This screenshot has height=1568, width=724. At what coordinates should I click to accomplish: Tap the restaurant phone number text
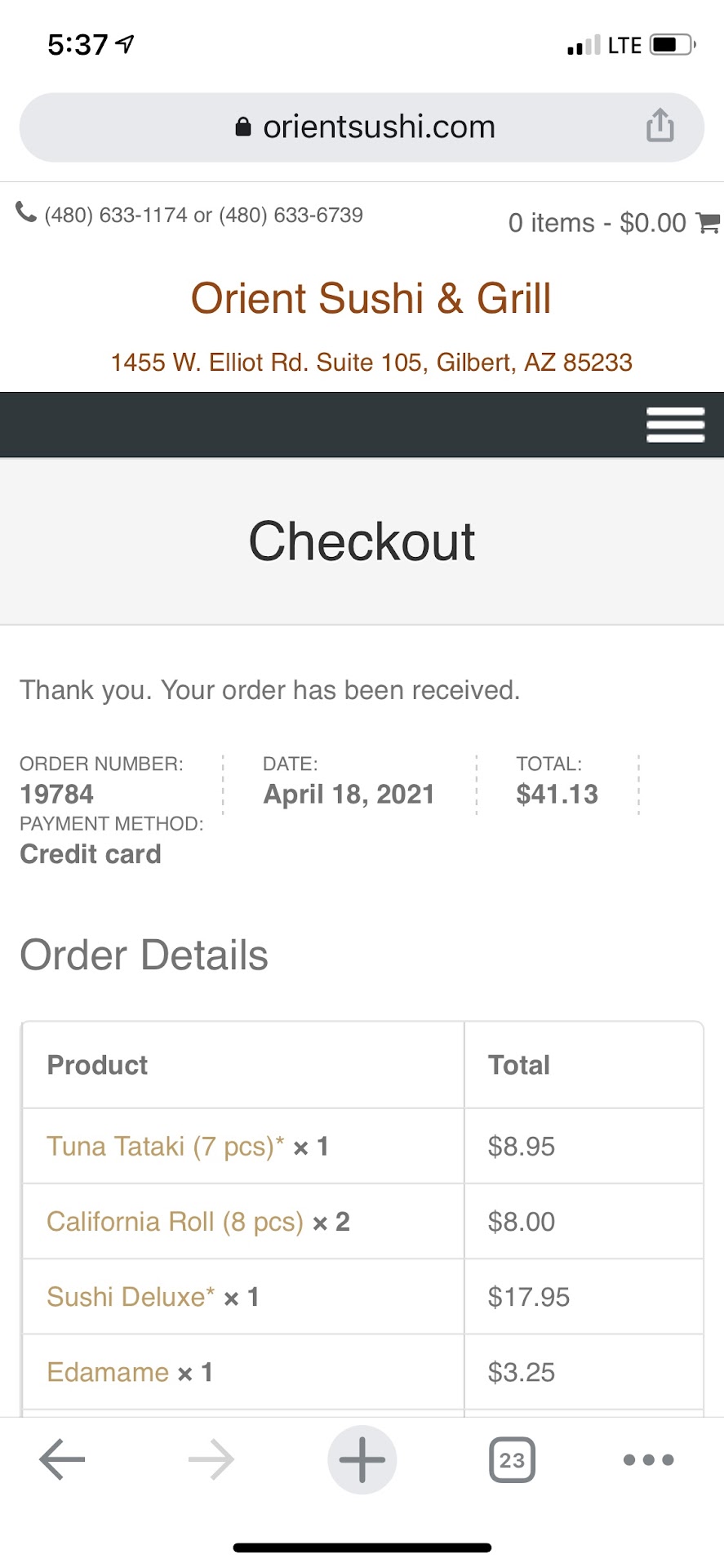(203, 216)
